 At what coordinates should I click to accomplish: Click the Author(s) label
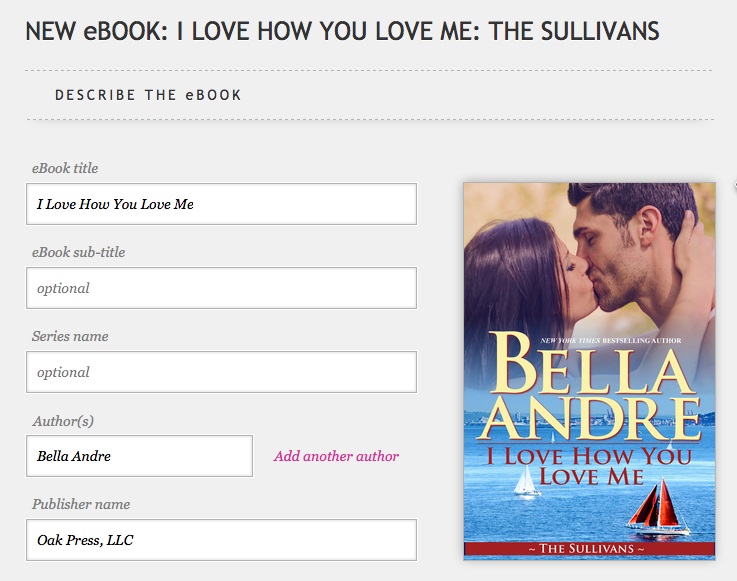coord(63,421)
